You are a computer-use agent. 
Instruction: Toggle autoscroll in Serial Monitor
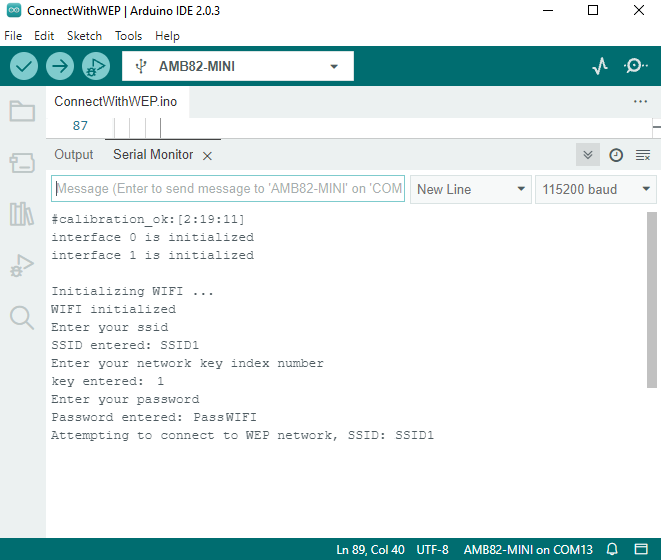pos(588,155)
